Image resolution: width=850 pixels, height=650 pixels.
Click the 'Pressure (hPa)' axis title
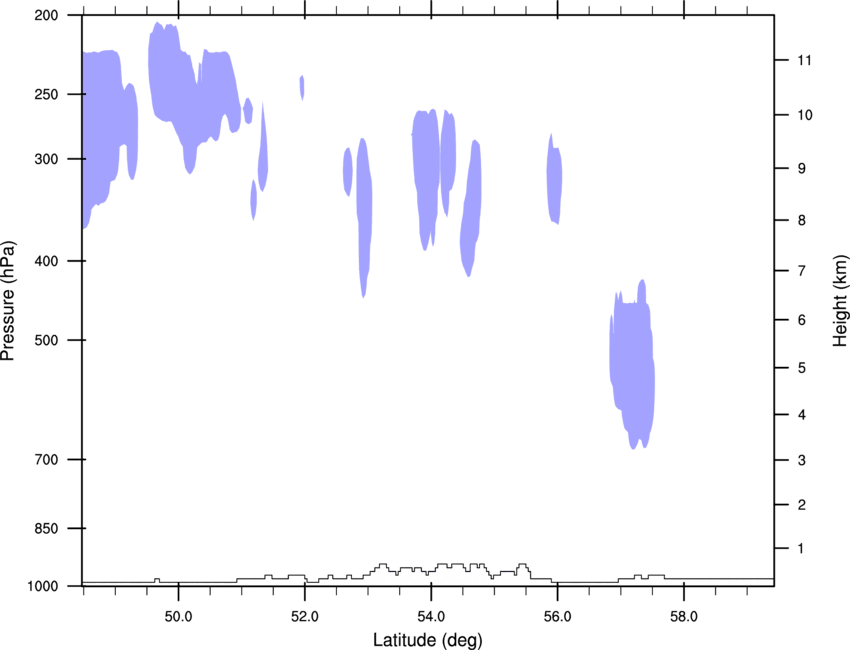tap(8, 301)
